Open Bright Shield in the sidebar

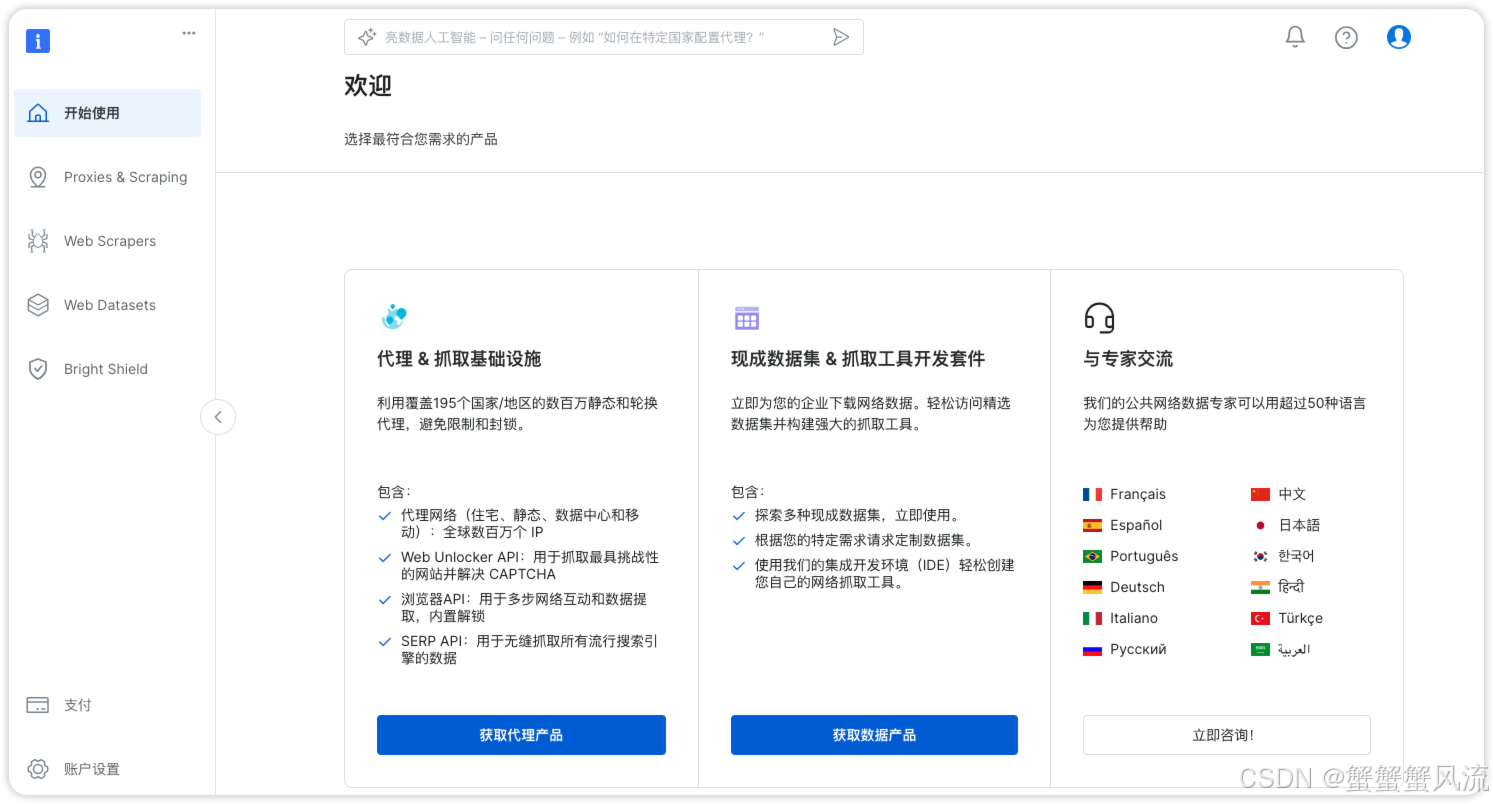(x=107, y=369)
